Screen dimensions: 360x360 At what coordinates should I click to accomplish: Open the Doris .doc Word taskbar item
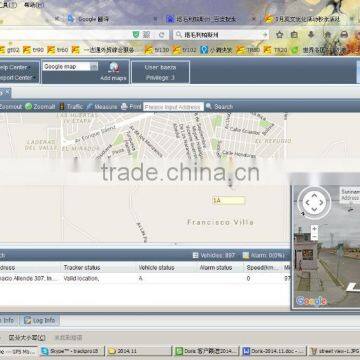point(274,351)
